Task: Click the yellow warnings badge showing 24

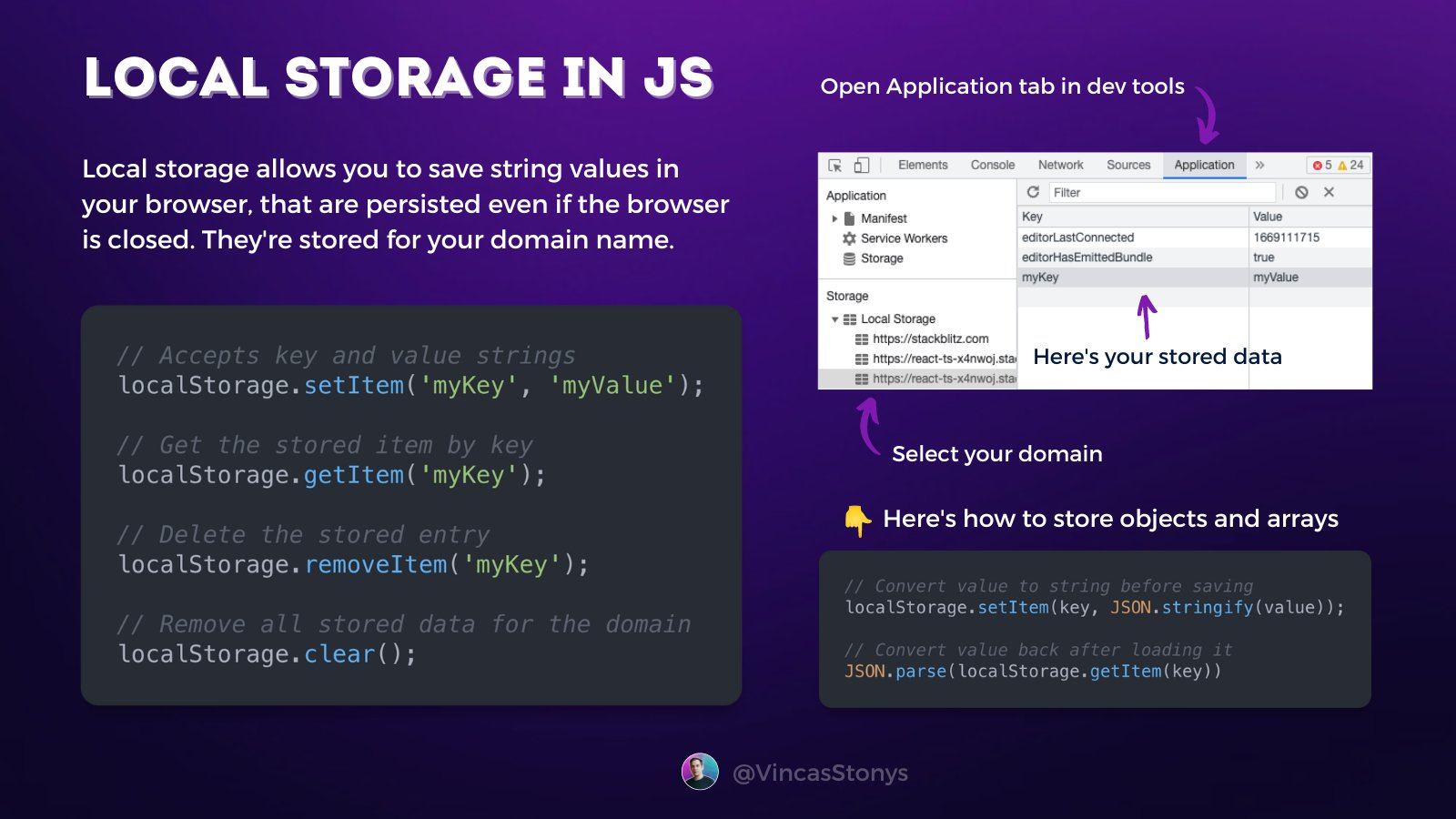Action: tap(1350, 165)
